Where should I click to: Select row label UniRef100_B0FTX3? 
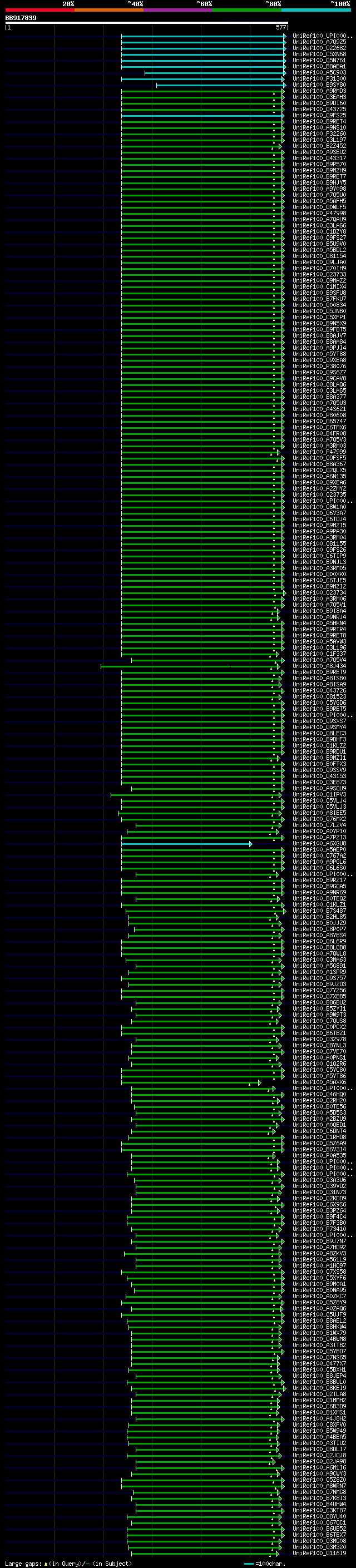pyautogui.click(x=319, y=764)
